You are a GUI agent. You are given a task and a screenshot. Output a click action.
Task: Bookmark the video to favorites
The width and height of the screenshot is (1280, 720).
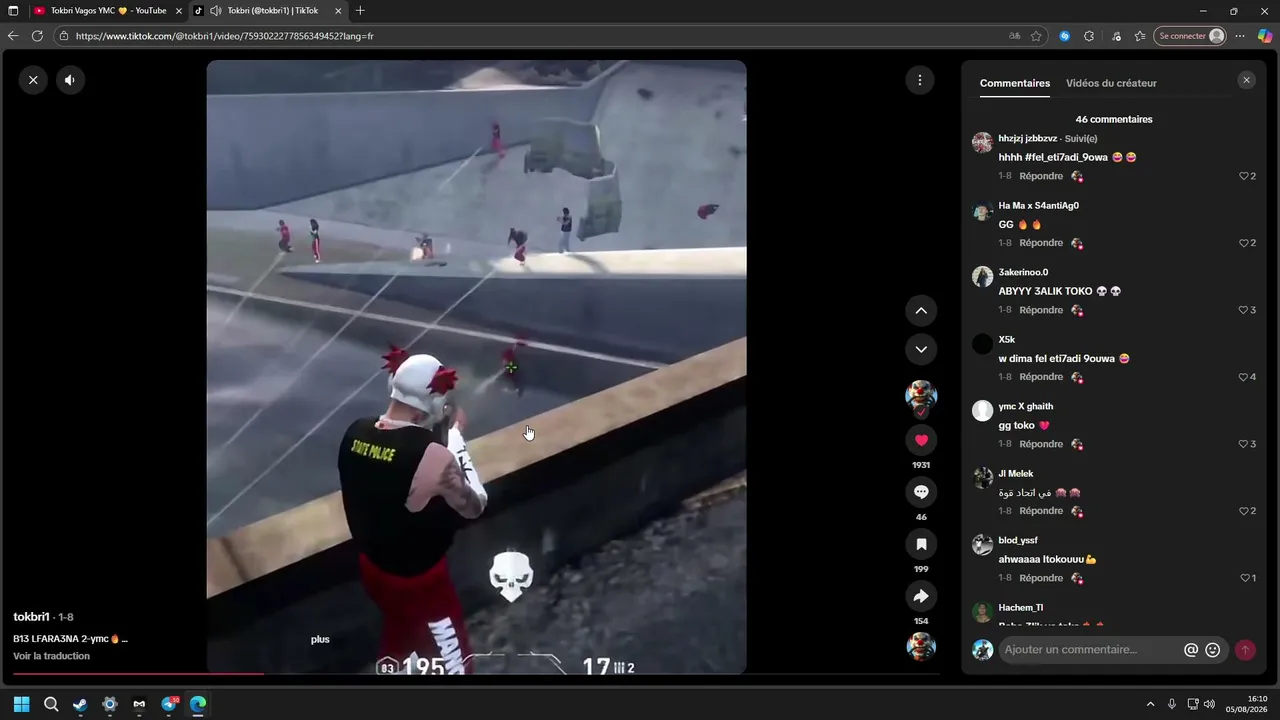[x=921, y=544]
